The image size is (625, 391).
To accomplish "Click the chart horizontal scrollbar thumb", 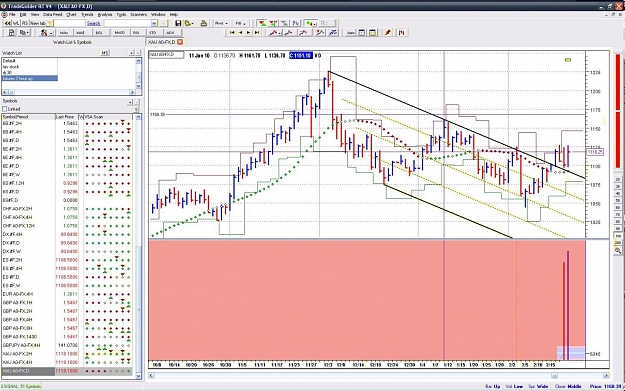I will (554, 375).
